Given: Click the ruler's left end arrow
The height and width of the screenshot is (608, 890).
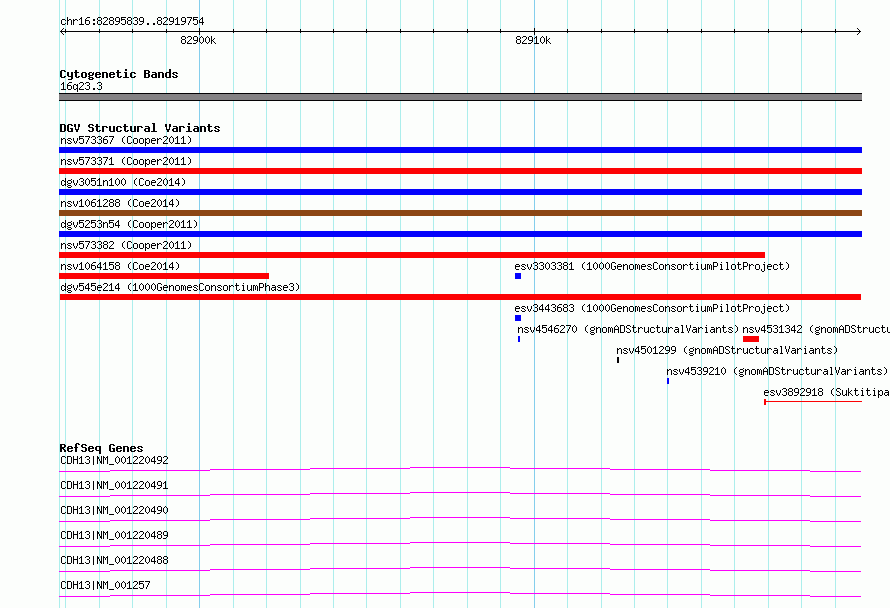Looking at the screenshot, I should click(x=62, y=31).
